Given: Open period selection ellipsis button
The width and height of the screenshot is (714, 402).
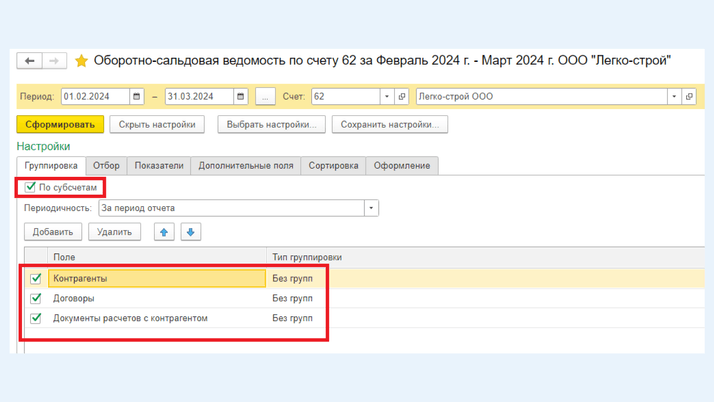Looking at the screenshot, I should 265,97.
